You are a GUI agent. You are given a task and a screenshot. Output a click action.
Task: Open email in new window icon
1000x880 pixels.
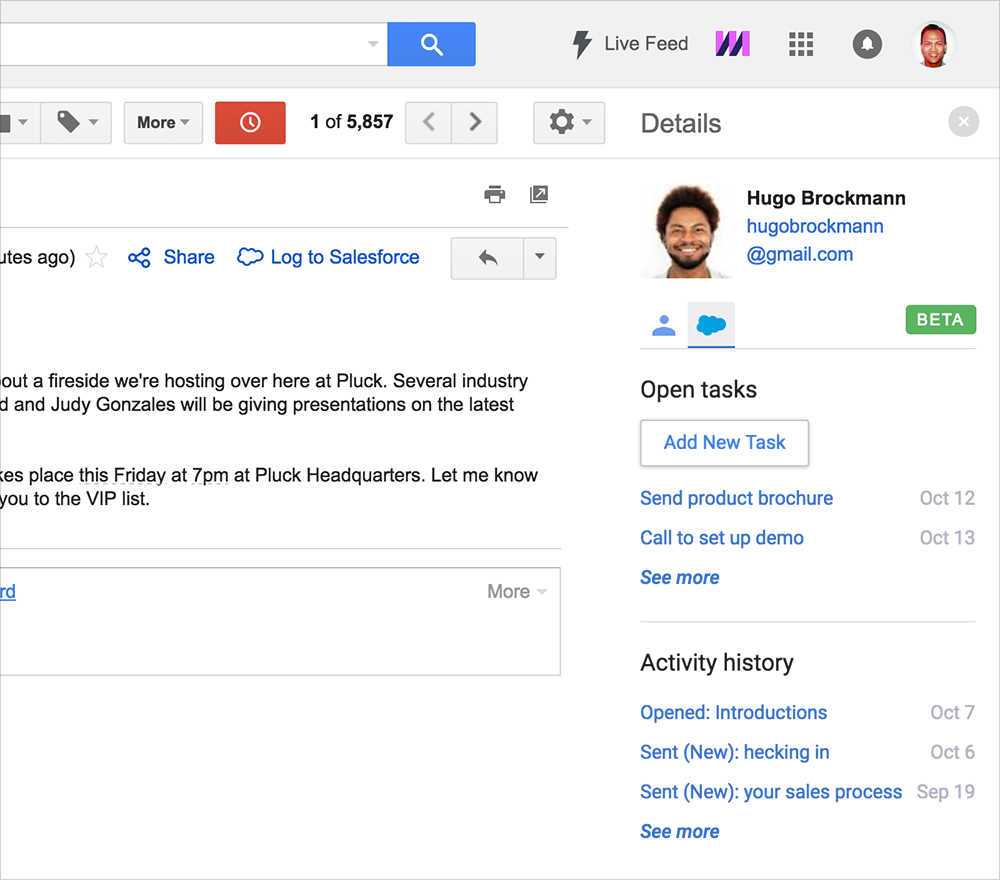[539, 194]
